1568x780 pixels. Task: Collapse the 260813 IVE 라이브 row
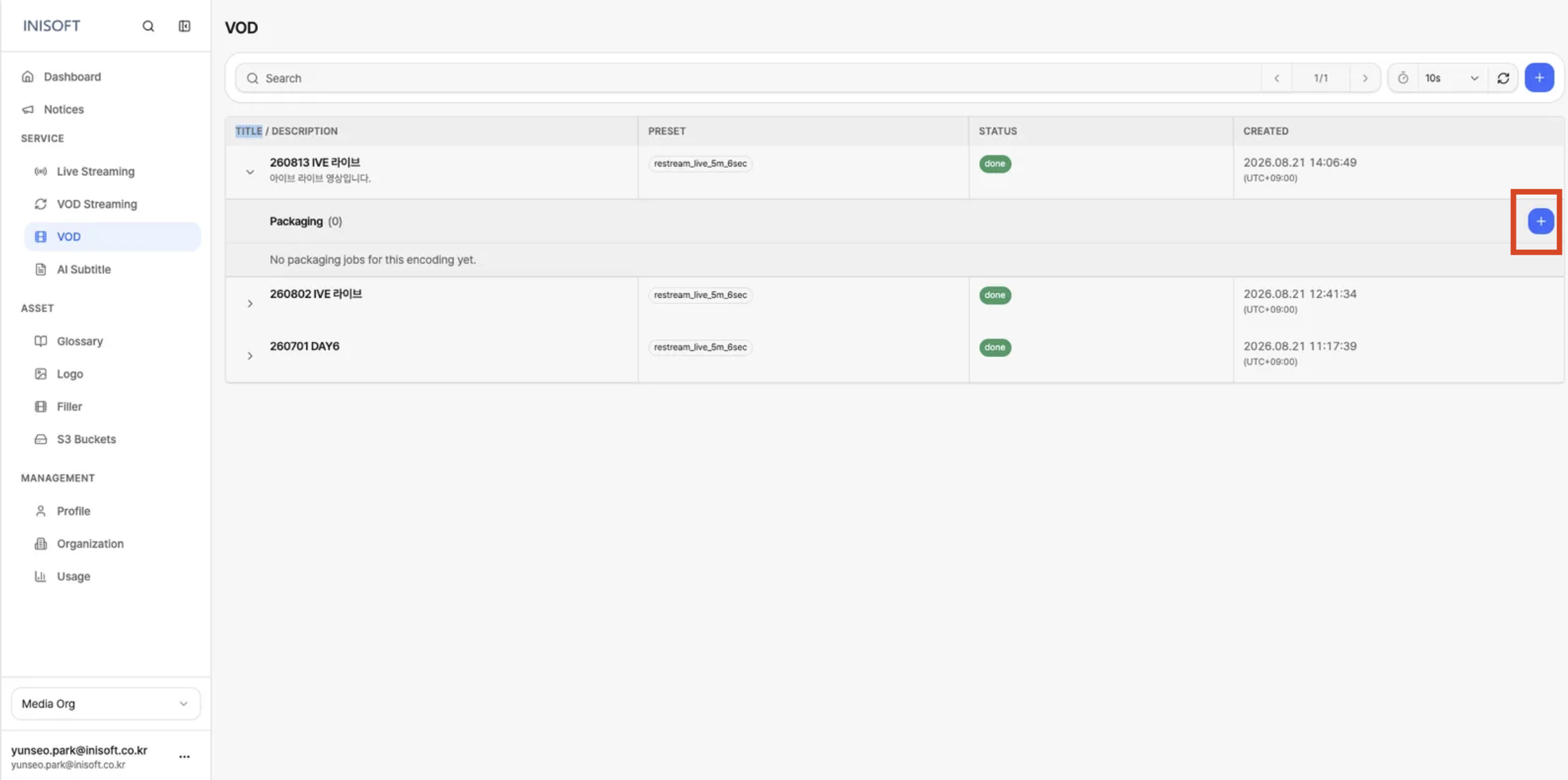(250, 172)
